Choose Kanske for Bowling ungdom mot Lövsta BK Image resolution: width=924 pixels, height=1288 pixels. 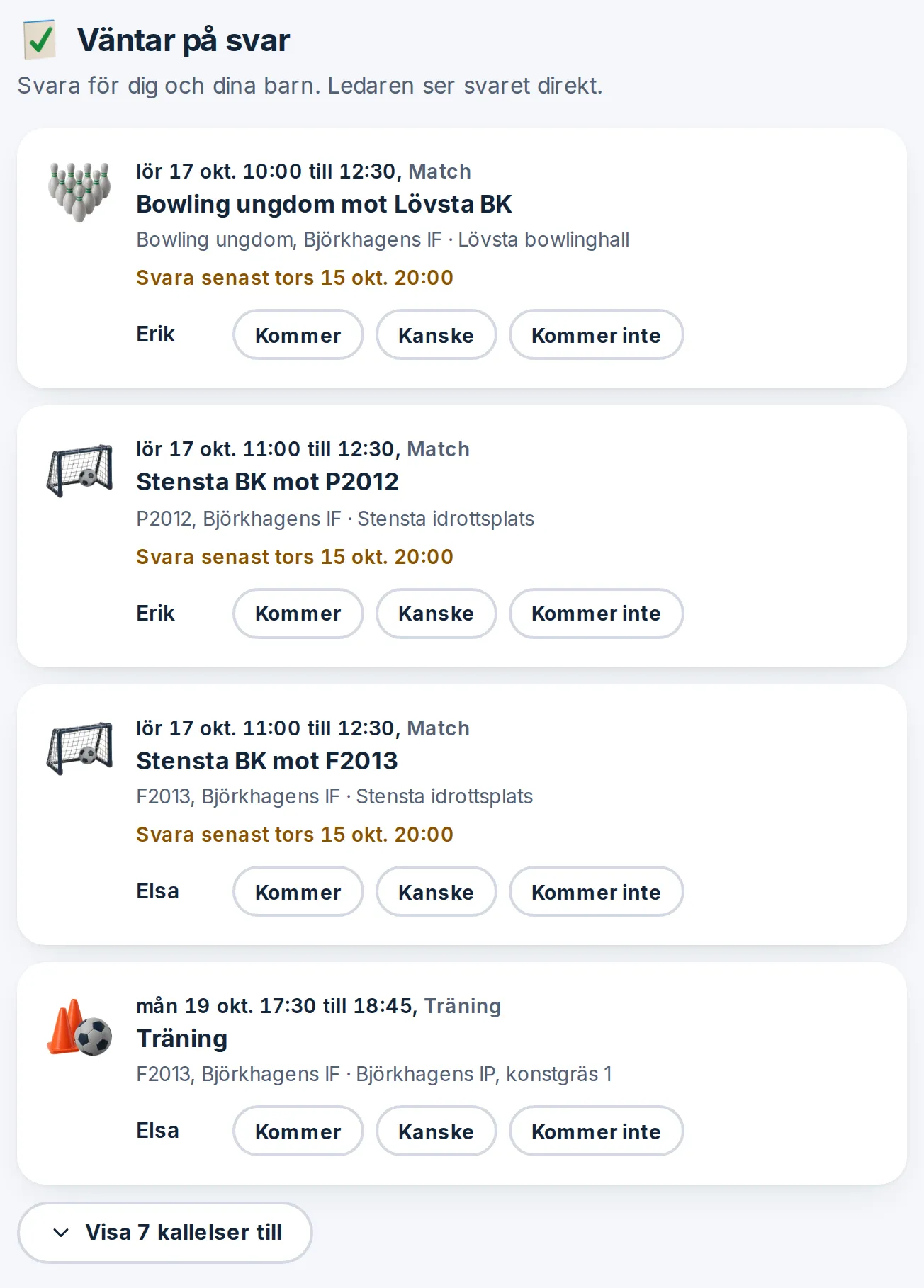pyautogui.click(x=436, y=334)
